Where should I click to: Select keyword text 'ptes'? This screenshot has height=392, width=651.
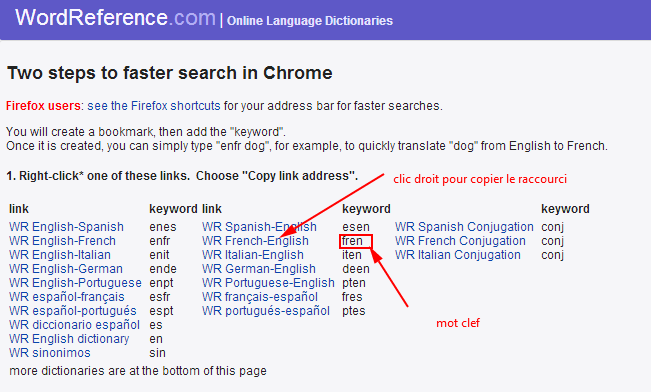(354, 311)
